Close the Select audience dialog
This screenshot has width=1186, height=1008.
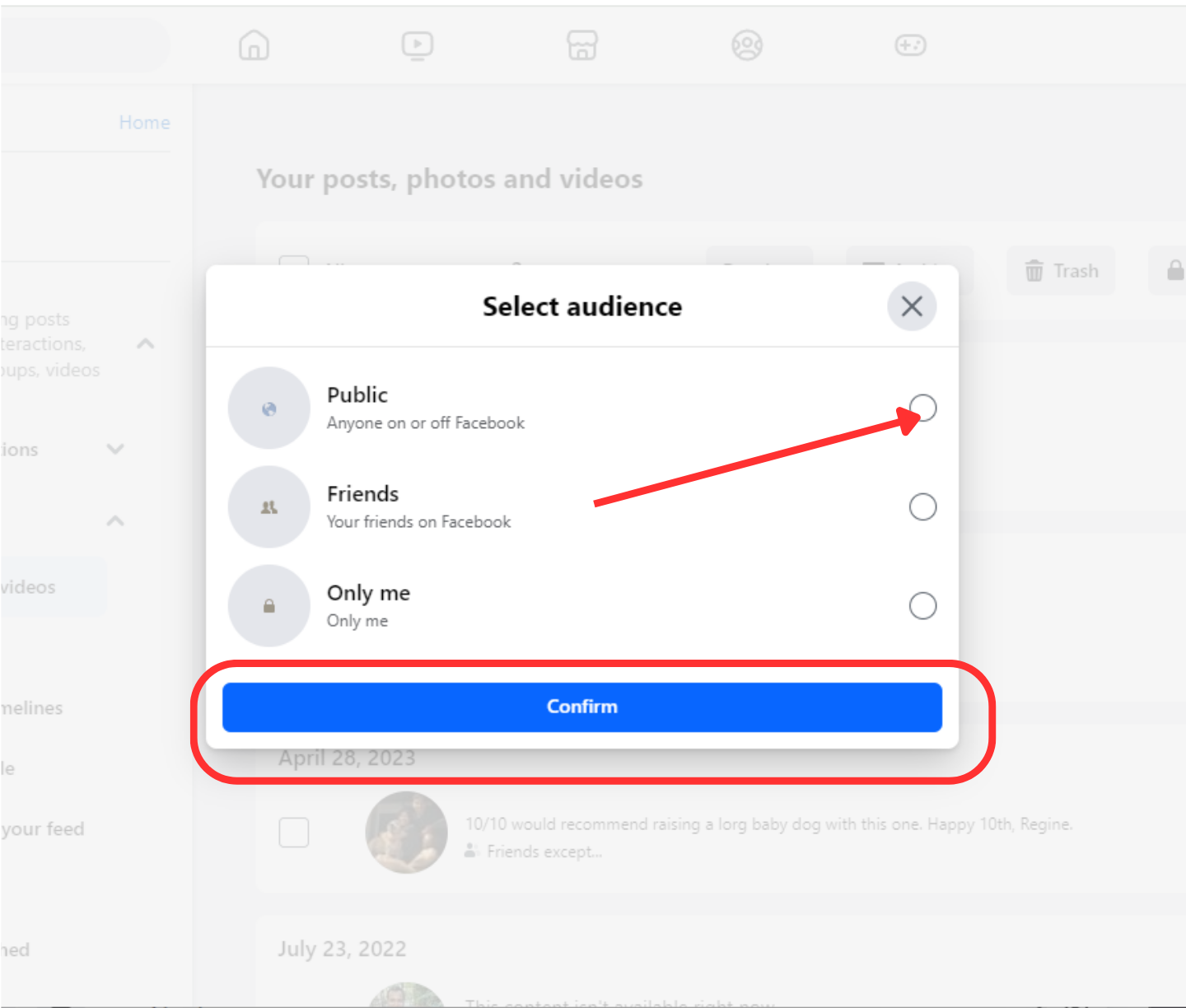point(912,306)
